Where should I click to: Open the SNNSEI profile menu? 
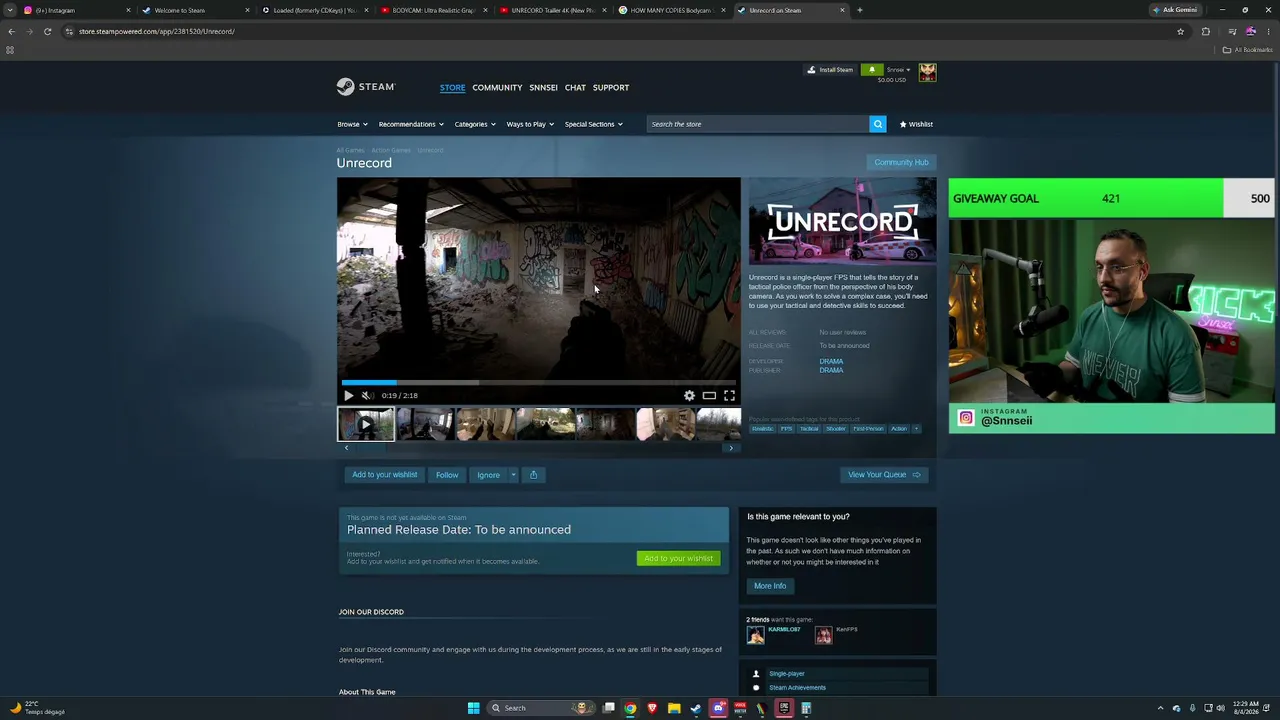pos(543,88)
